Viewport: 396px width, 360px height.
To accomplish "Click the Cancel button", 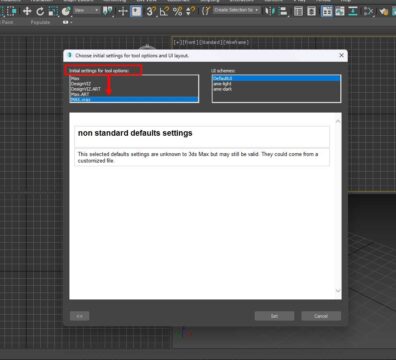I will (321, 316).
